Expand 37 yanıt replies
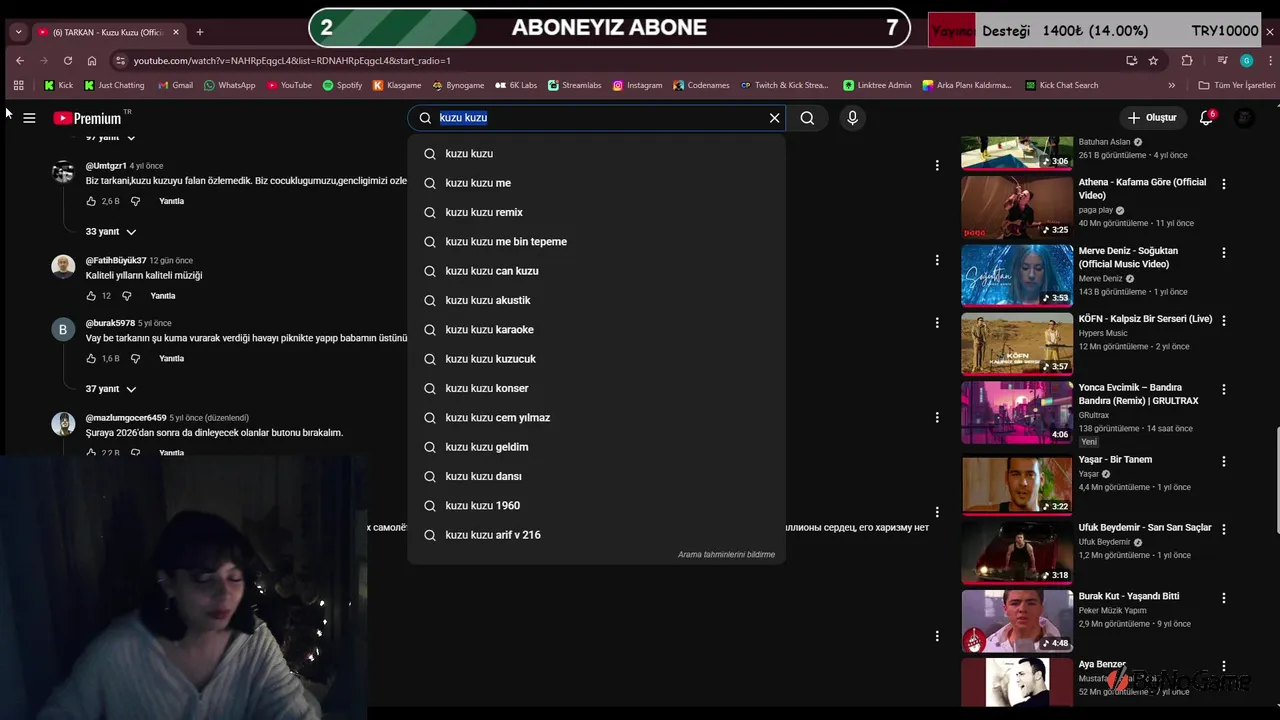The height and width of the screenshot is (720, 1280). (x=111, y=388)
